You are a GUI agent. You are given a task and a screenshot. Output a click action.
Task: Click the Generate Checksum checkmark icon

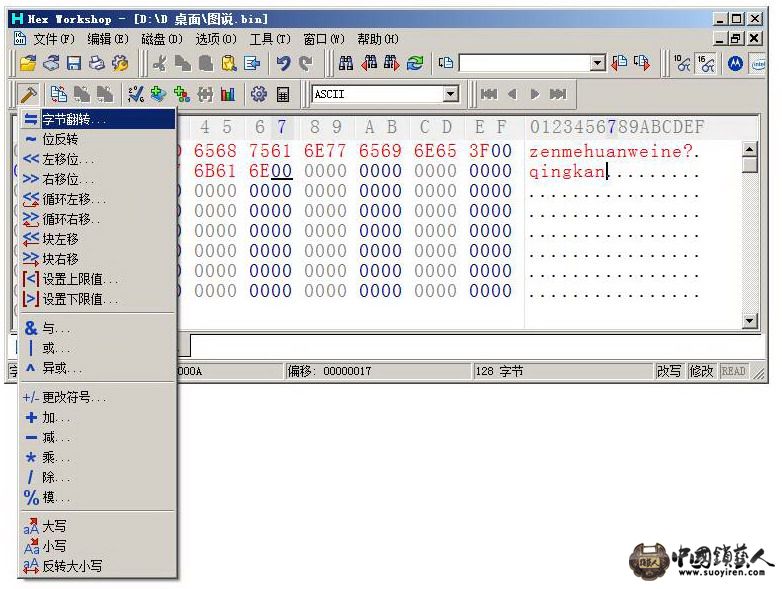point(136,94)
